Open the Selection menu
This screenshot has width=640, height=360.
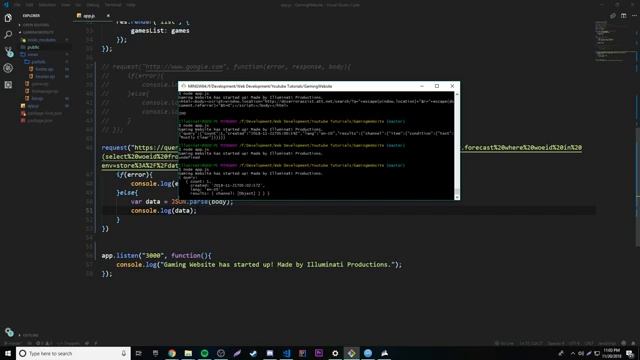(47, 5)
